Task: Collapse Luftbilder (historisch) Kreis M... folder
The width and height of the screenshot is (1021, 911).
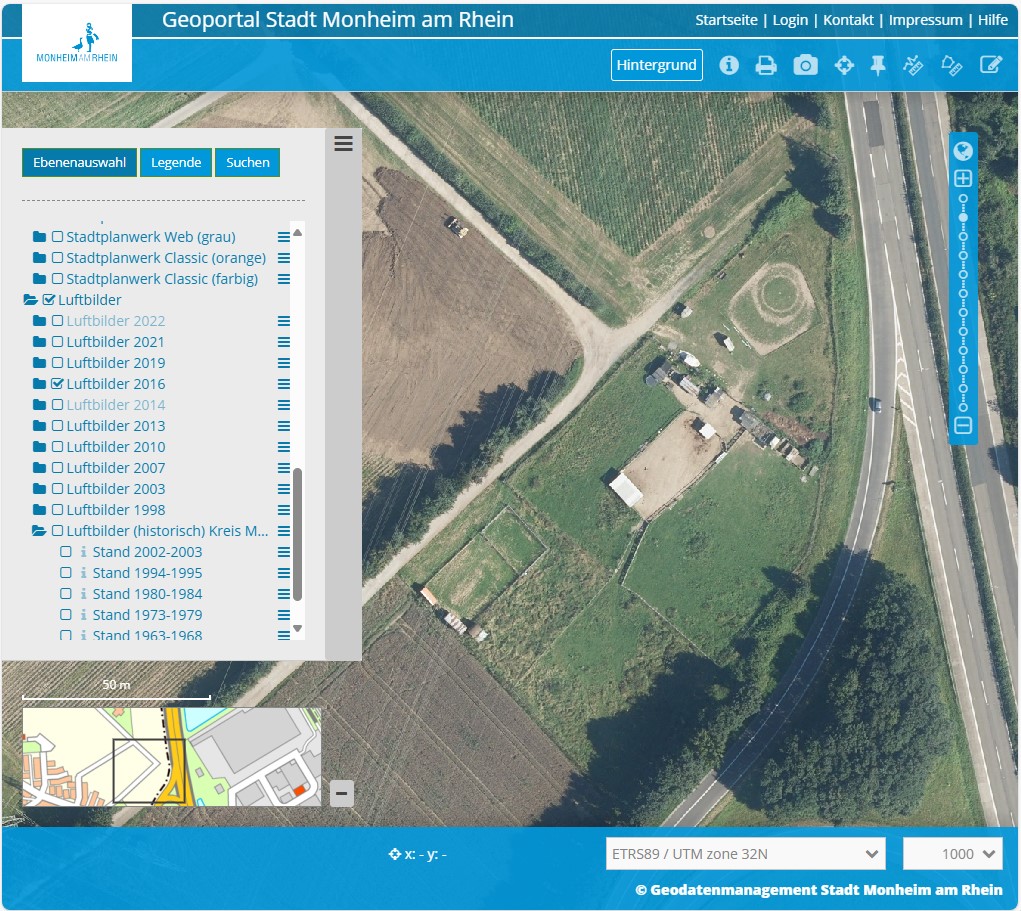Action: click(39, 531)
